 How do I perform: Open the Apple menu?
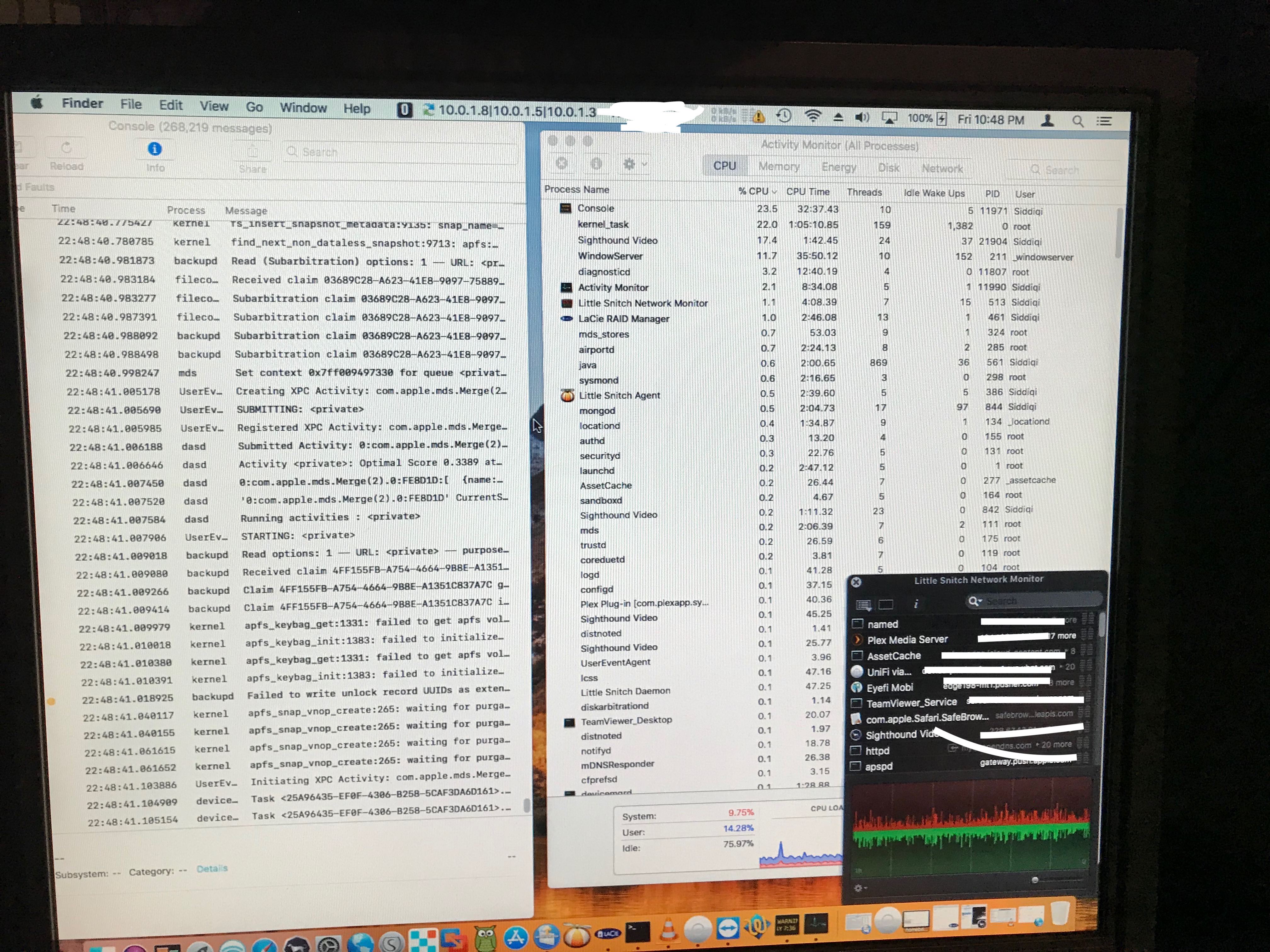tap(37, 103)
